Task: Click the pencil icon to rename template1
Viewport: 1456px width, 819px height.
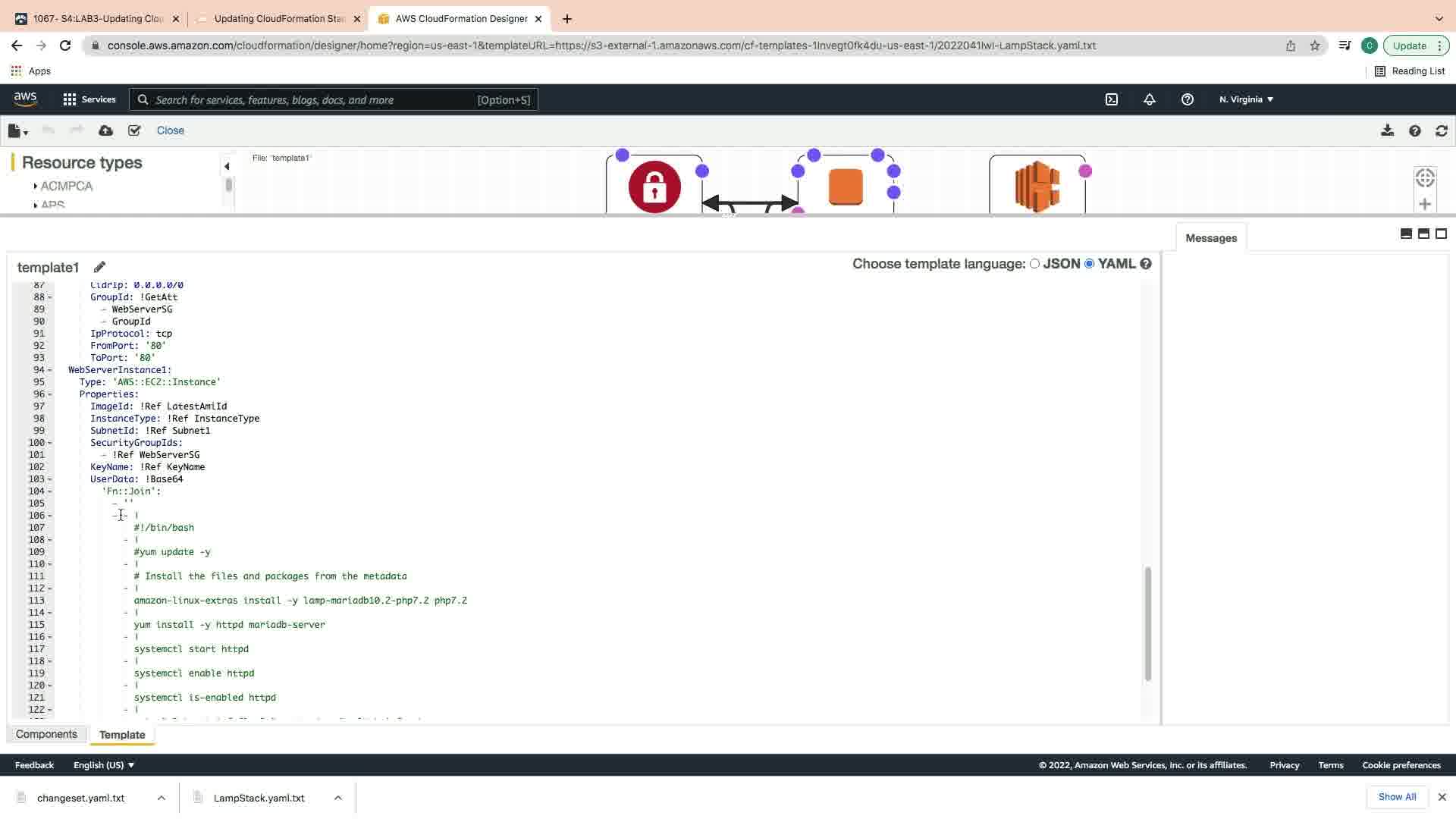Action: point(99,267)
